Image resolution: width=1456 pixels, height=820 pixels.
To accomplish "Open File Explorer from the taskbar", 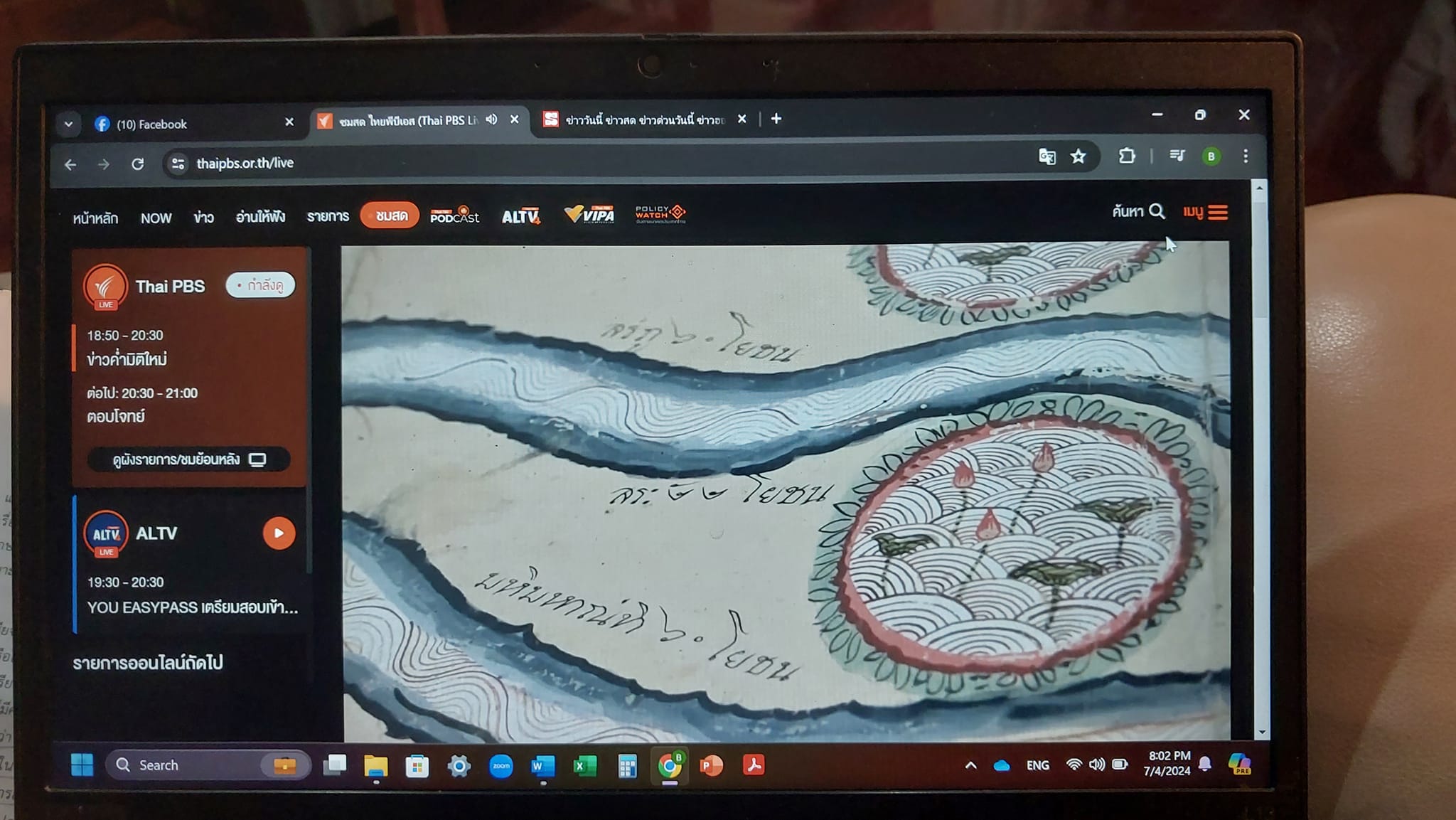I will (x=375, y=766).
